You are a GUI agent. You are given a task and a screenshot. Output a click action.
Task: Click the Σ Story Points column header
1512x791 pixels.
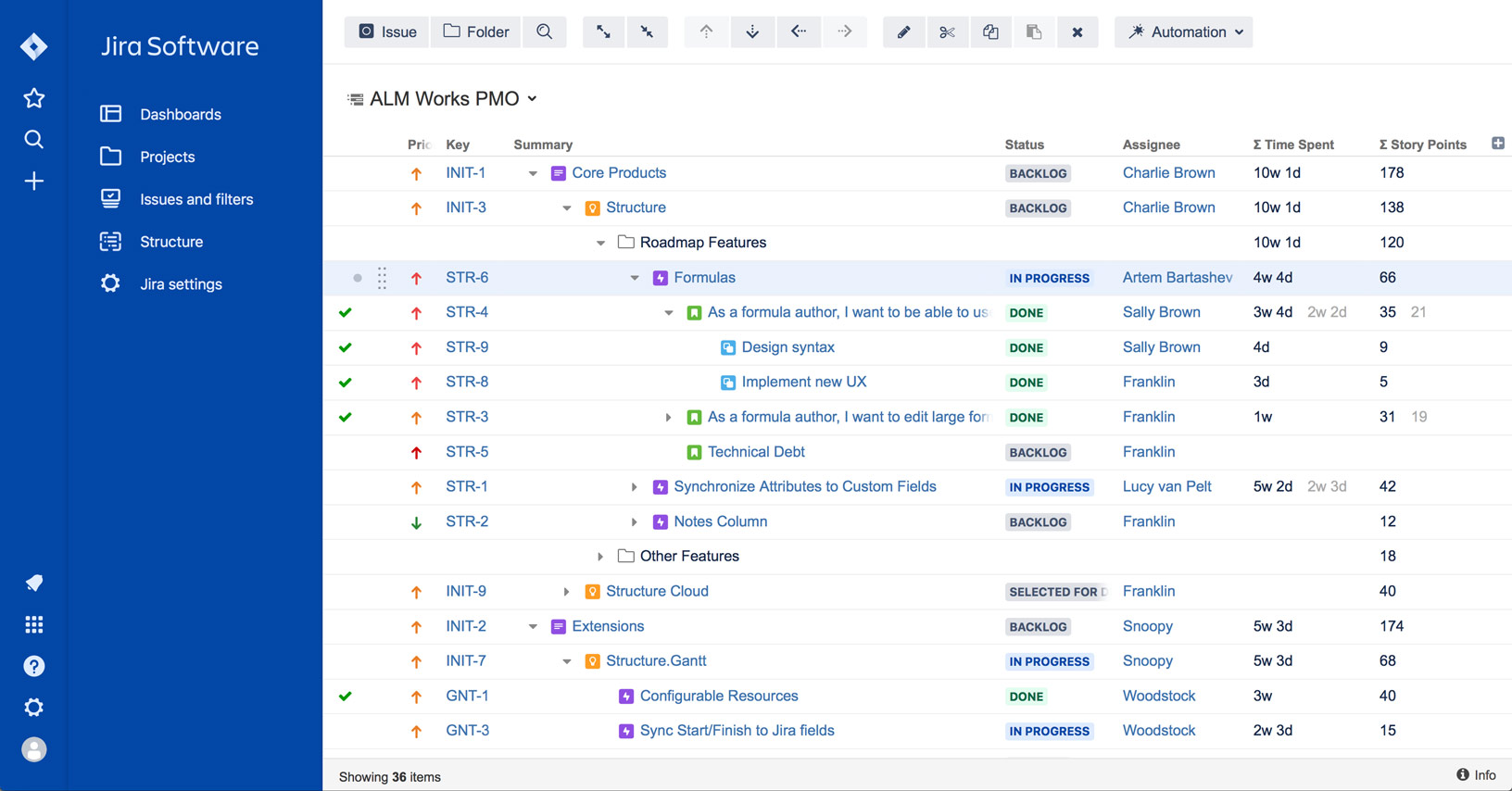[x=1423, y=144]
